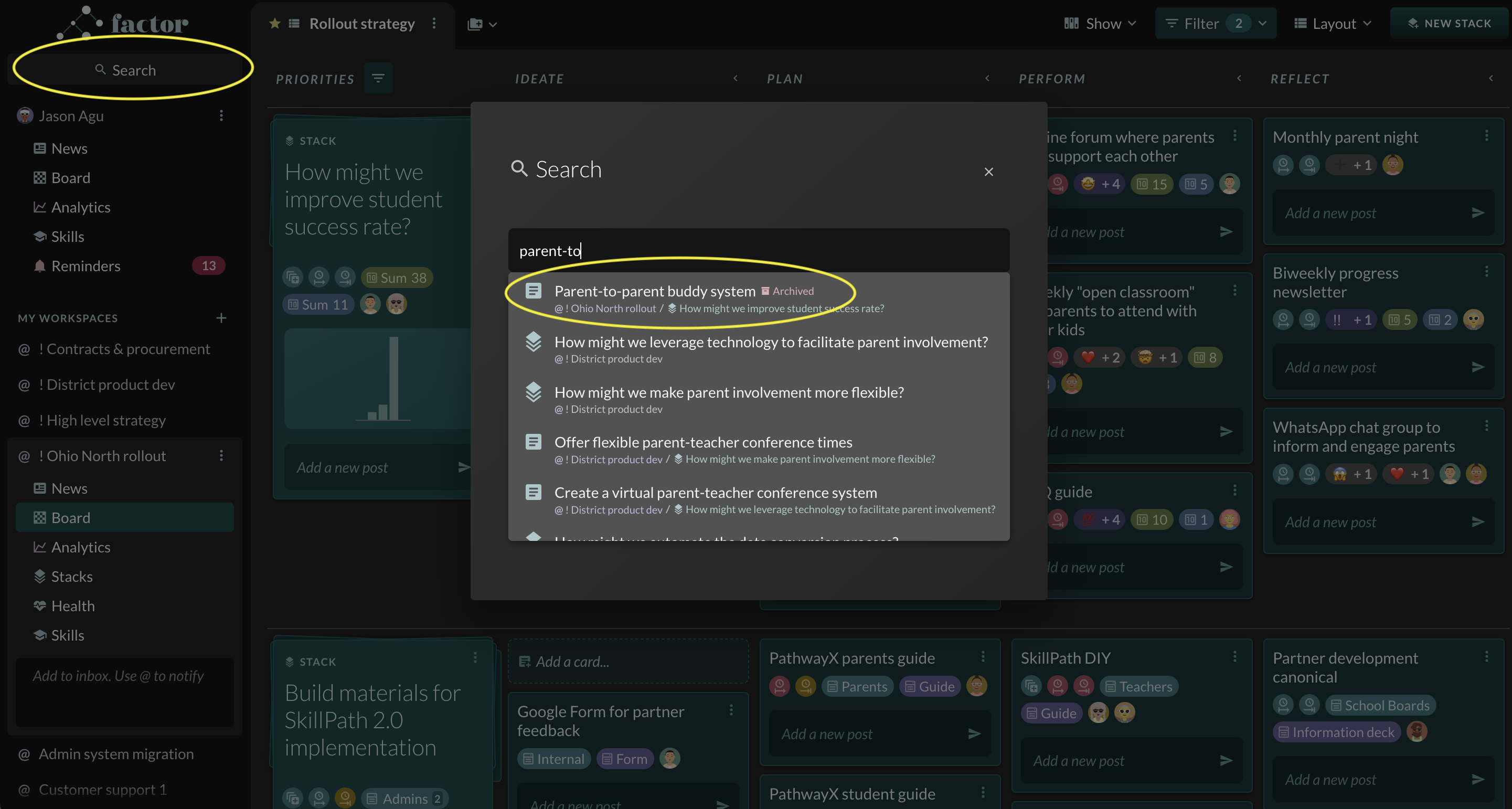The image size is (1512, 809).
Task: Close the Search dialog
Action: pos(988,172)
